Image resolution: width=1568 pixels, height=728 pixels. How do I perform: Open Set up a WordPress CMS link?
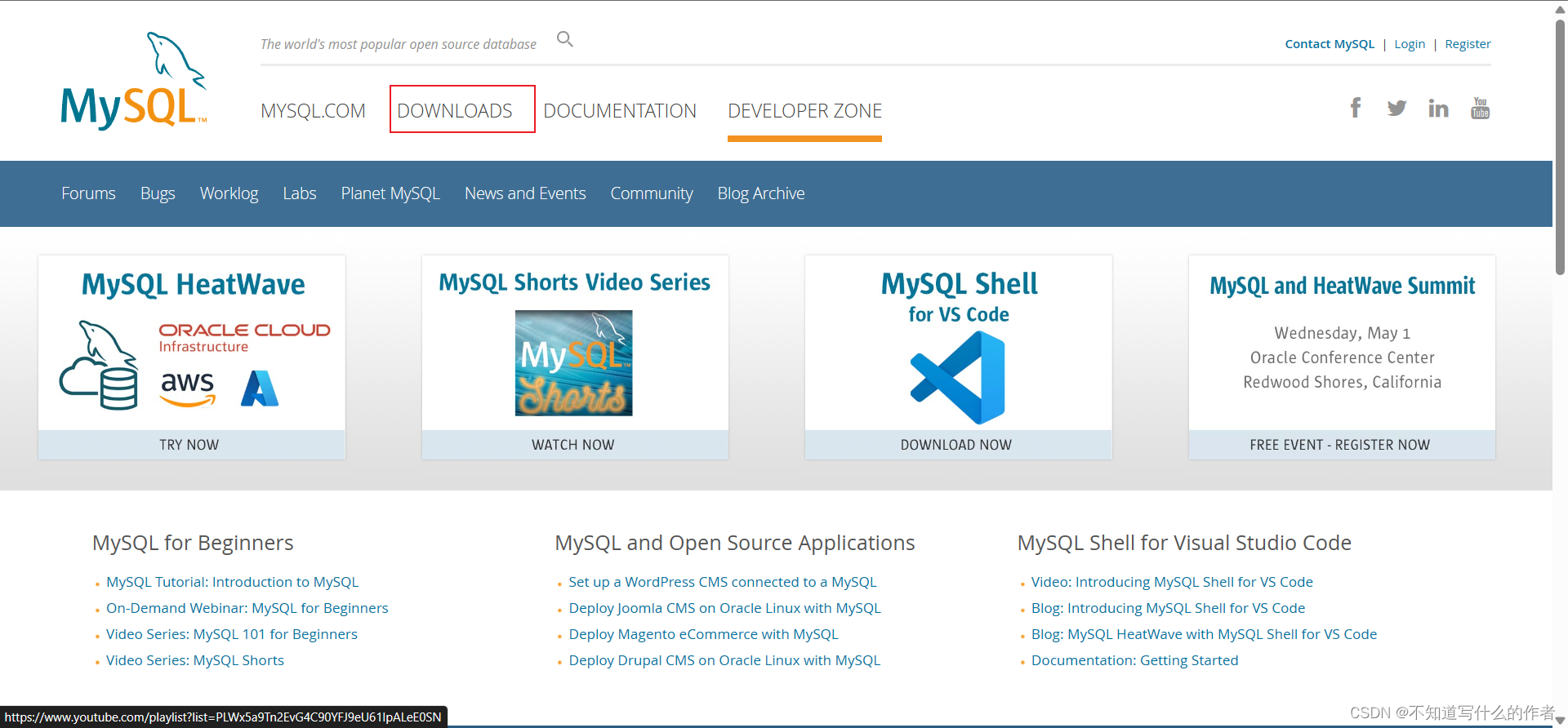(x=722, y=582)
